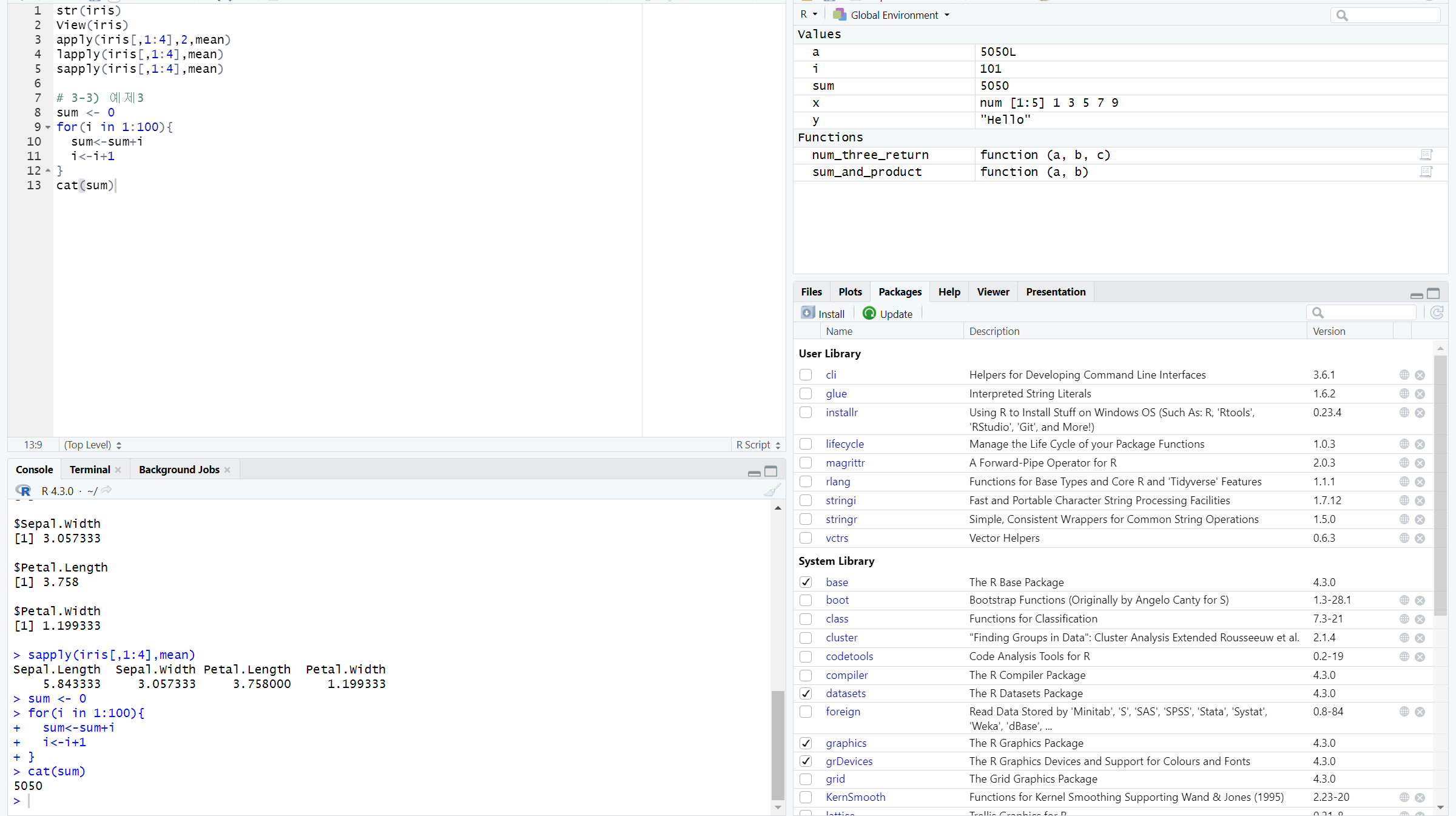Refresh the packages list
The width and height of the screenshot is (1456, 816).
coord(1436,312)
